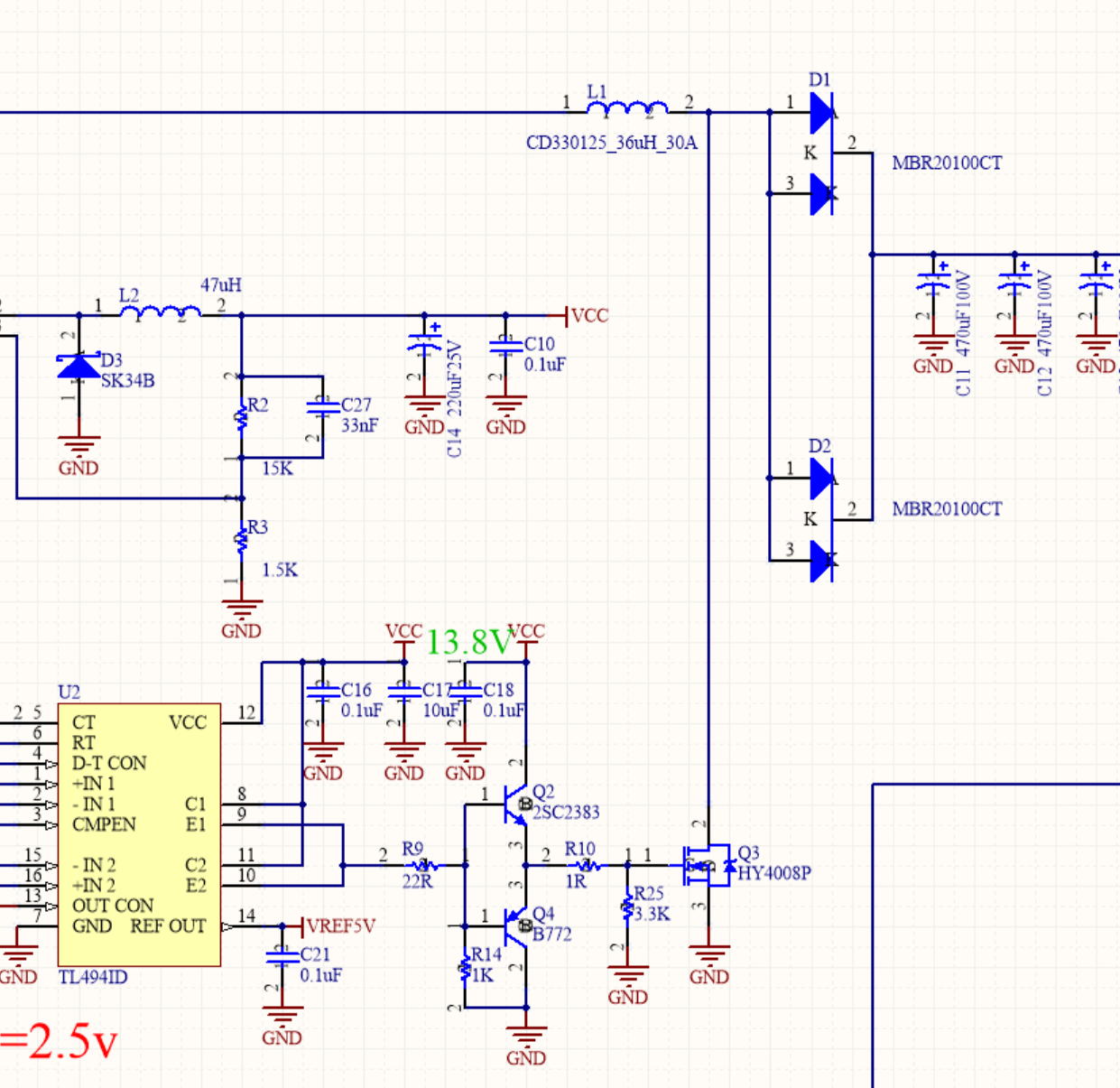Click the VREF5V power port symbol
1120x1088 pixels.
pyautogui.click(x=329, y=926)
